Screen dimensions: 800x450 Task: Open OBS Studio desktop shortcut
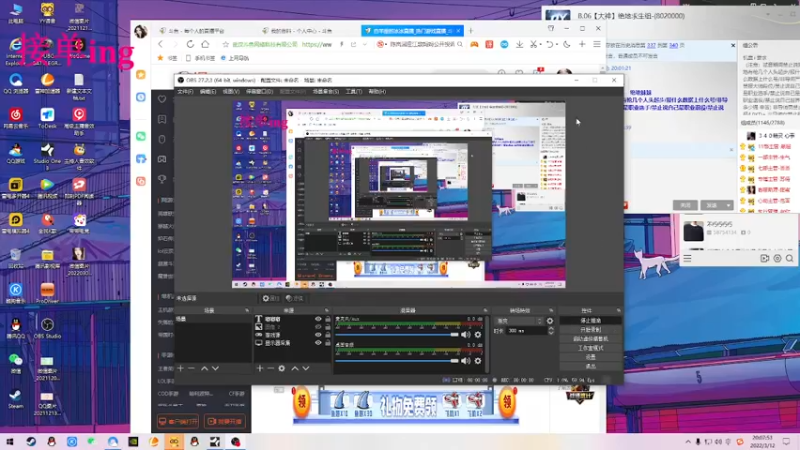tap(47, 328)
